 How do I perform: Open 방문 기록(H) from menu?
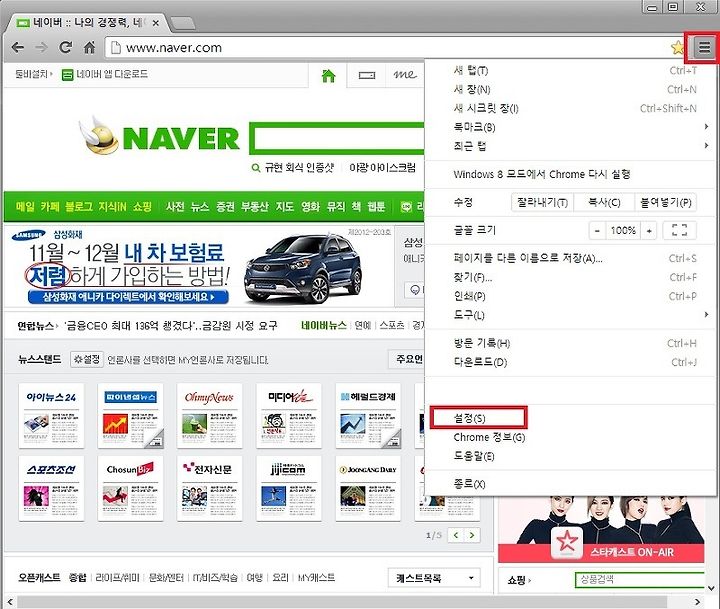coord(569,344)
